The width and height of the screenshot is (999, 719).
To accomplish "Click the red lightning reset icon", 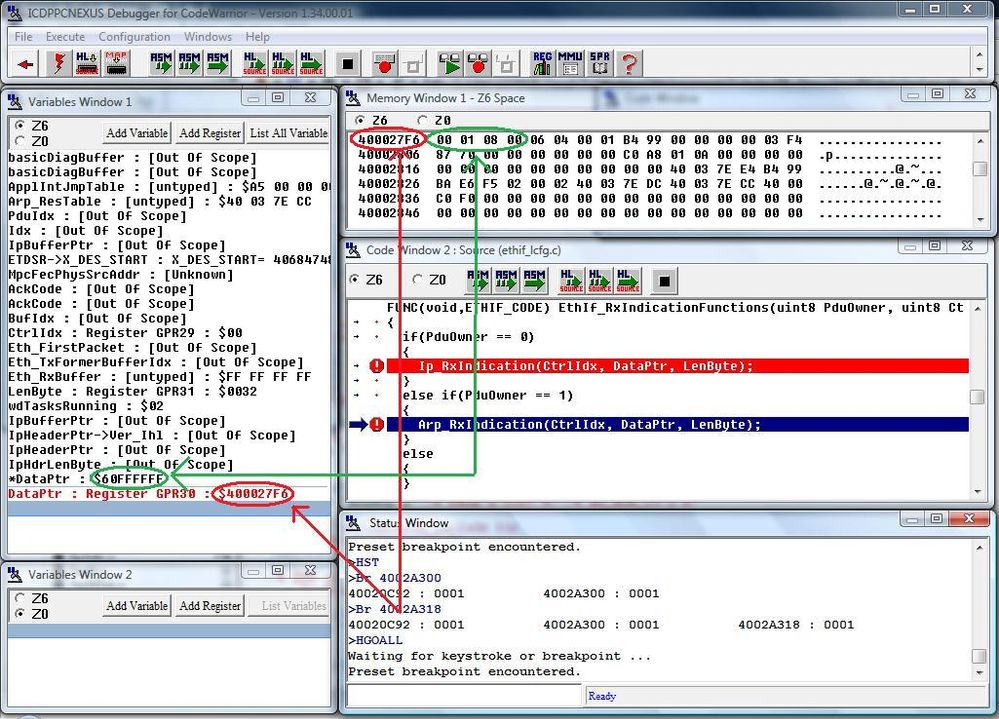I will 59,64.
